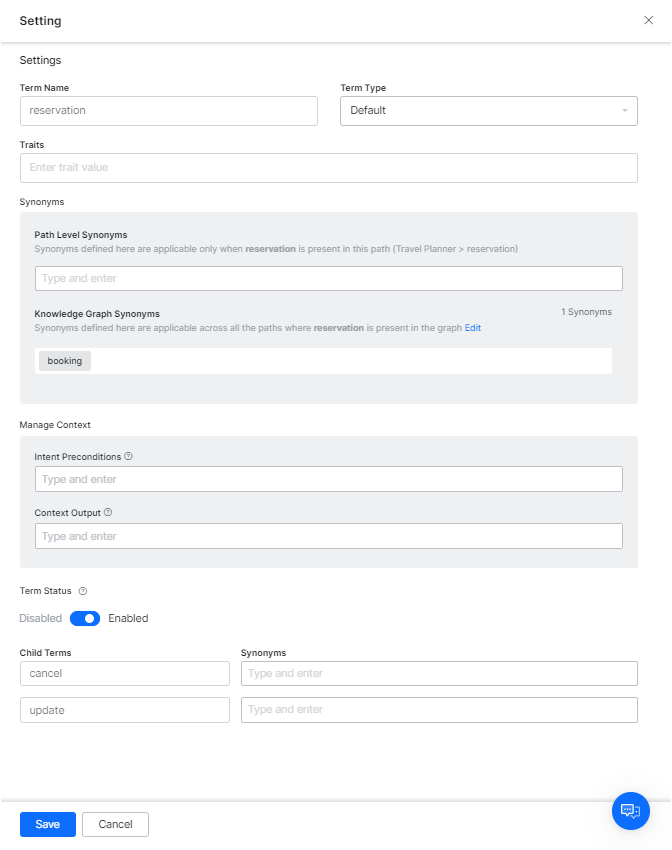672x850 pixels.
Task: Click Edit link for Knowledge Graph Synonyms
Action: tap(473, 328)
